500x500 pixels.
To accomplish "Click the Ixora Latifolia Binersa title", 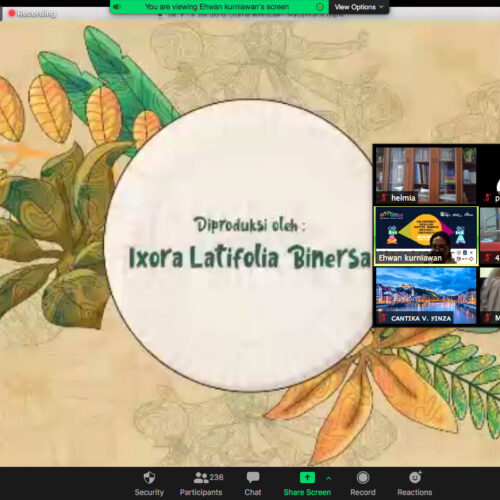I will tap(250, 257).
